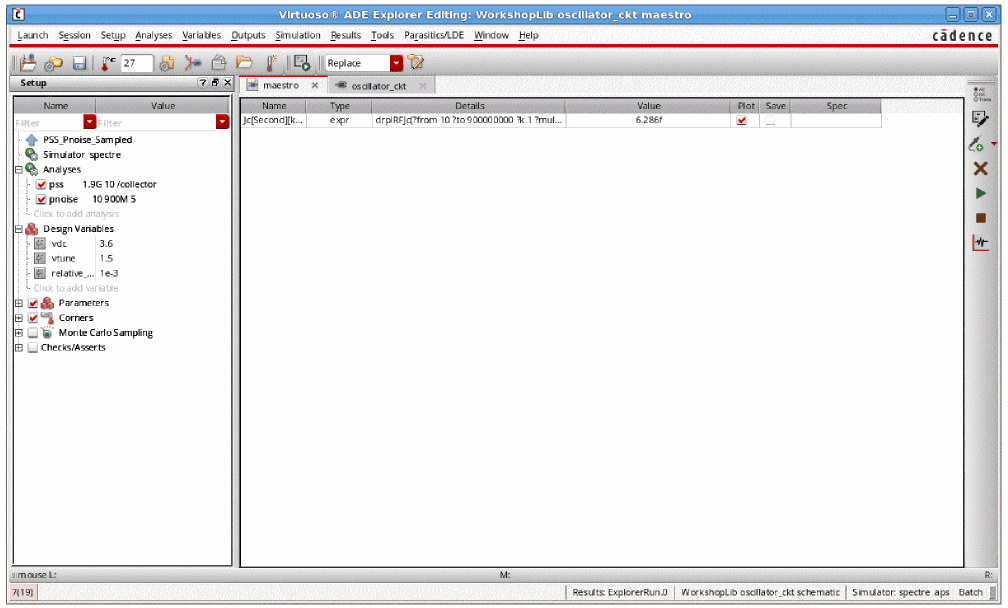The image size is (1008, 608).
Task: Toggle the Corners checkbox
Action: 33,317
